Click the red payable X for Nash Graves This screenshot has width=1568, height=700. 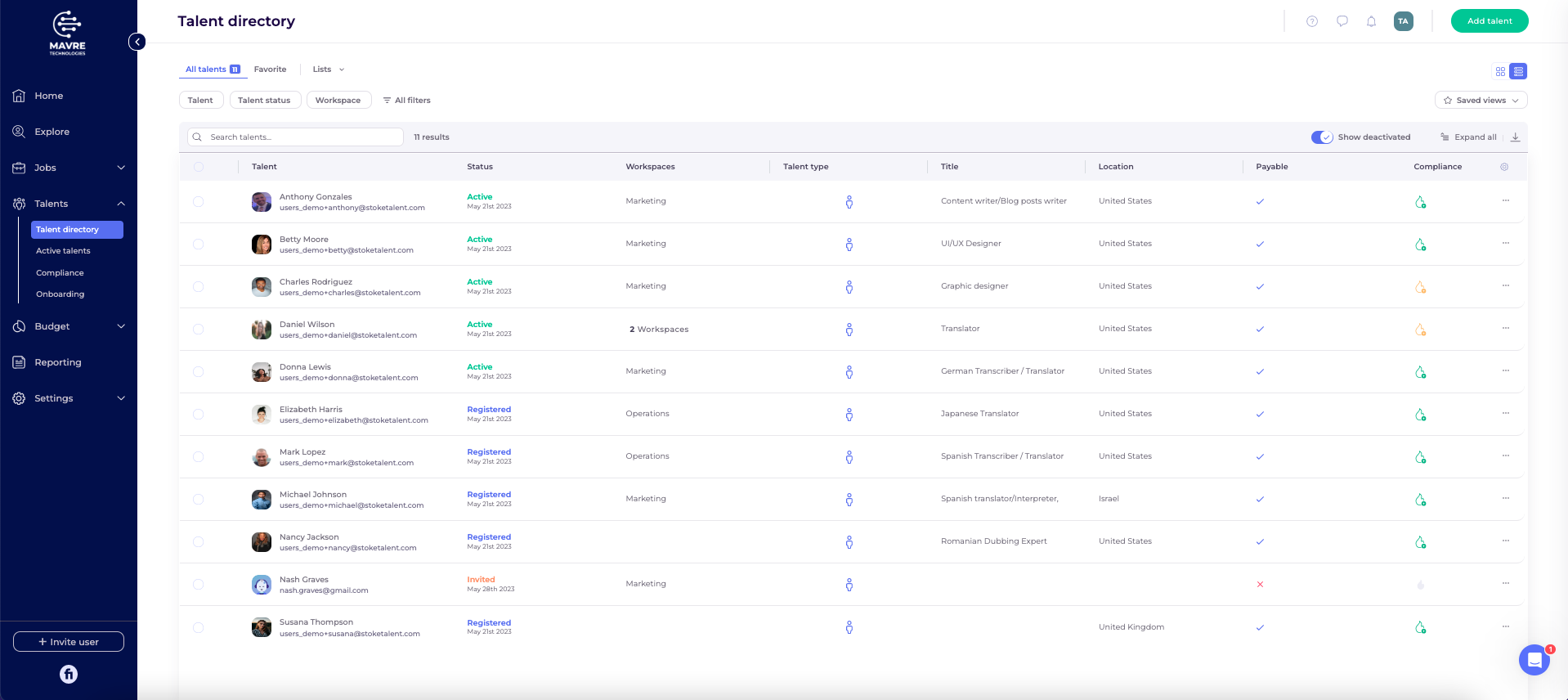click(x=1260, y=585)
